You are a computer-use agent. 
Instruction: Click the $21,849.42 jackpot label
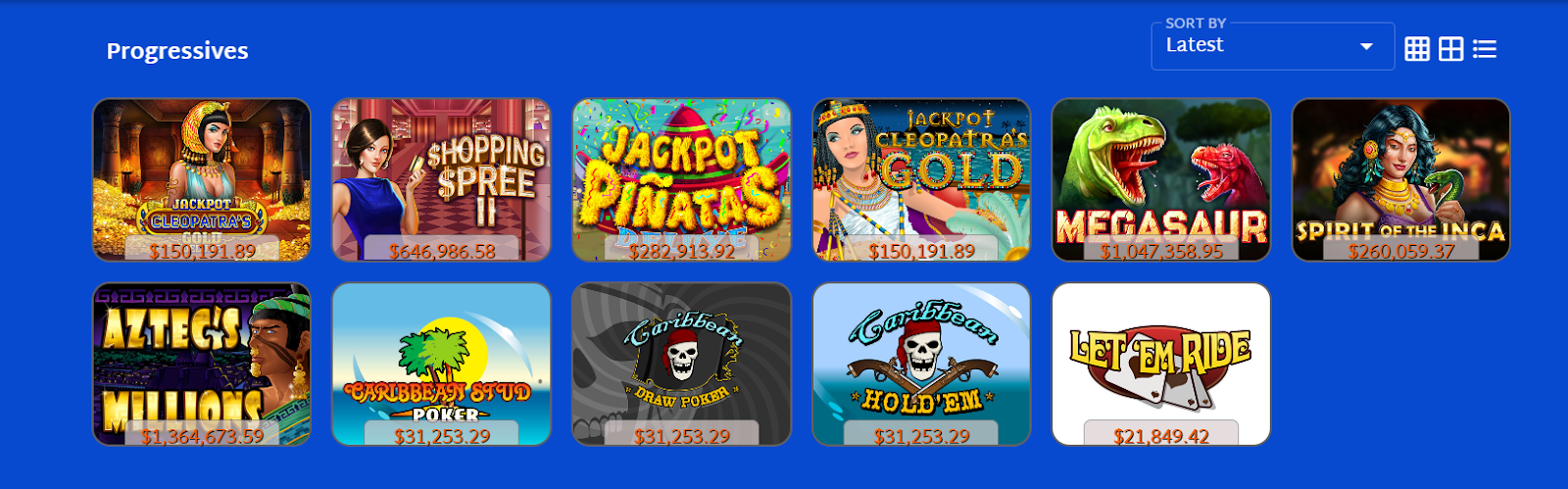coord(1161,436)
